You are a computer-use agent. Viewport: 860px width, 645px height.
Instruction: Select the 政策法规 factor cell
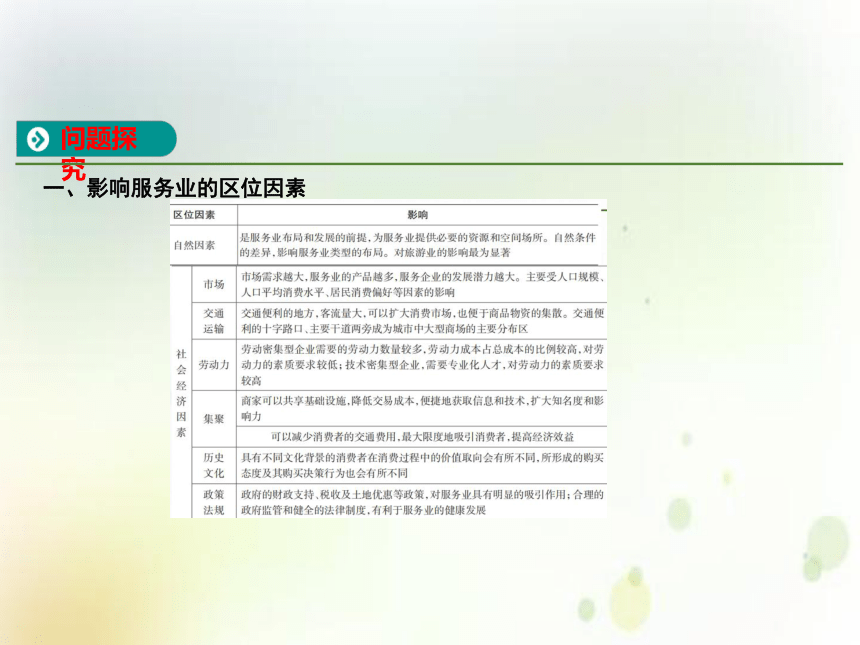coord(214,502)
